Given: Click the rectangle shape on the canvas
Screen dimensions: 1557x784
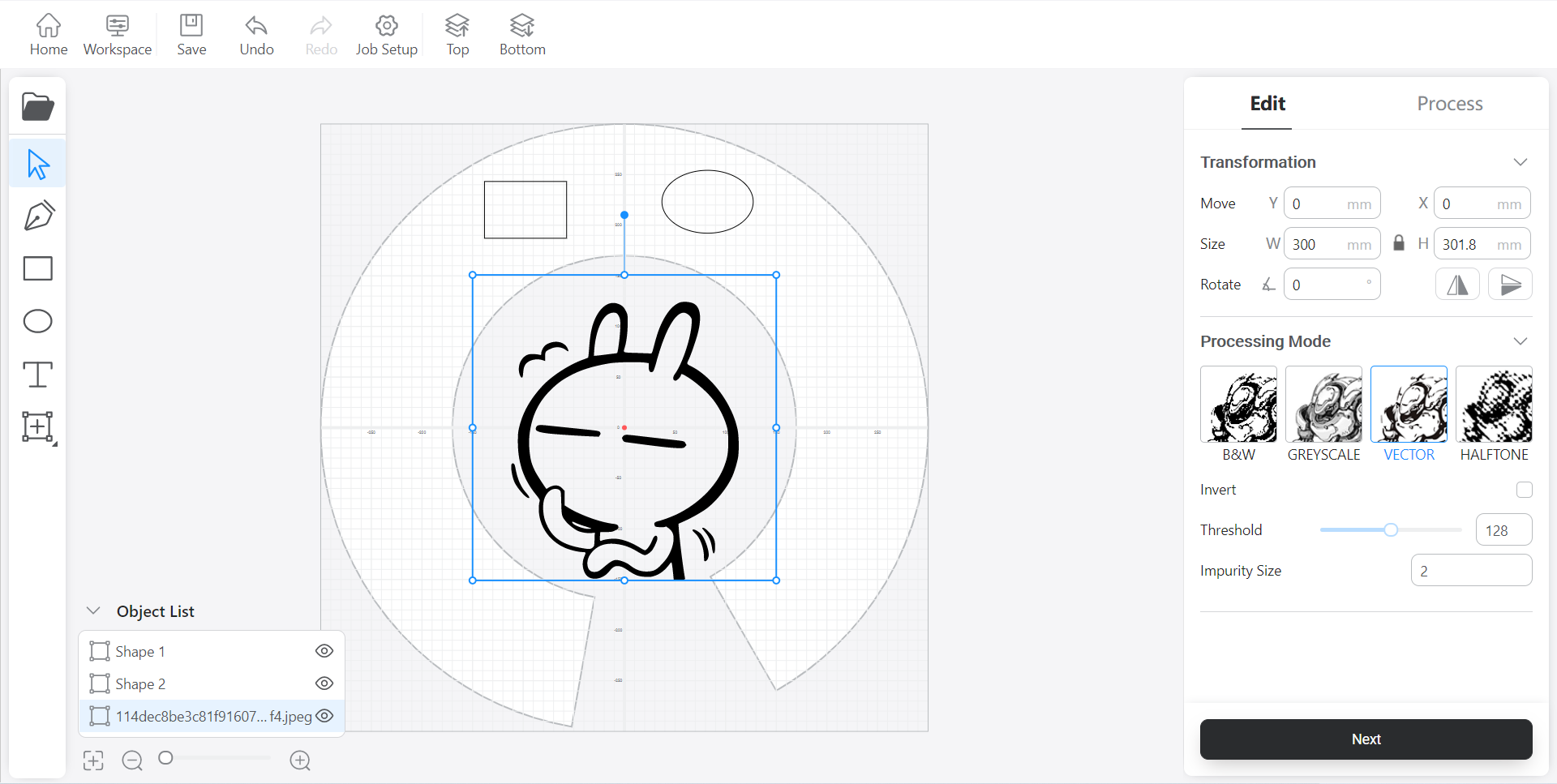Looking at the screenshot, I should coord(525,210).
